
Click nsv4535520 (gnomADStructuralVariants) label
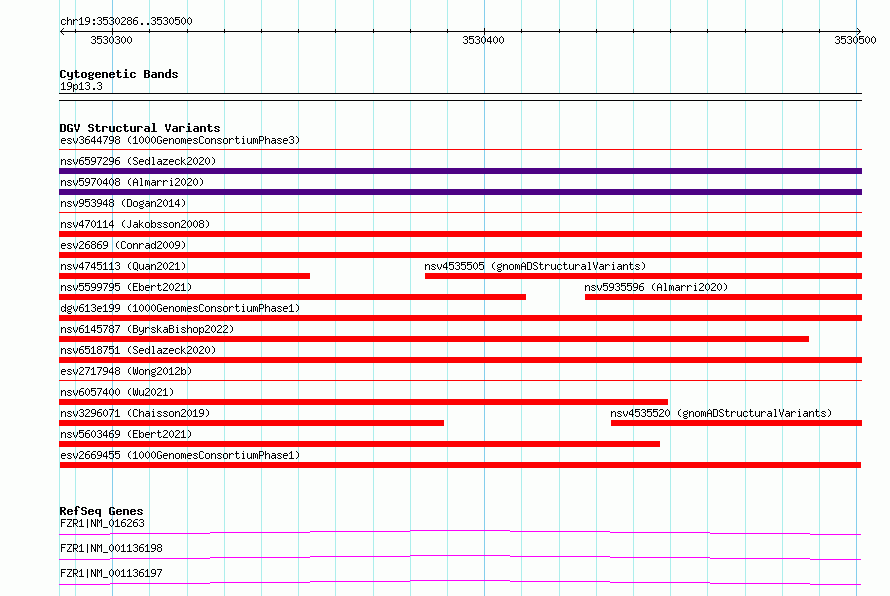click(721, 413)
